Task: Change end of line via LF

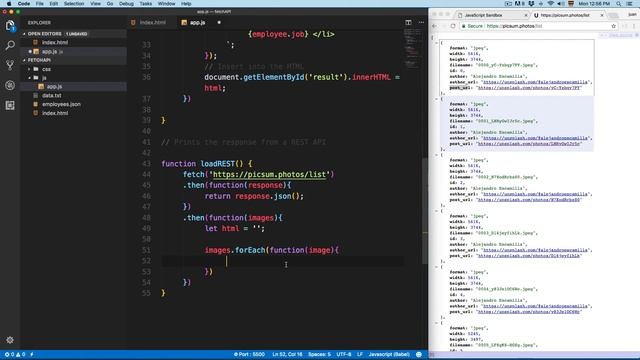Action: (x=360, y=354)
